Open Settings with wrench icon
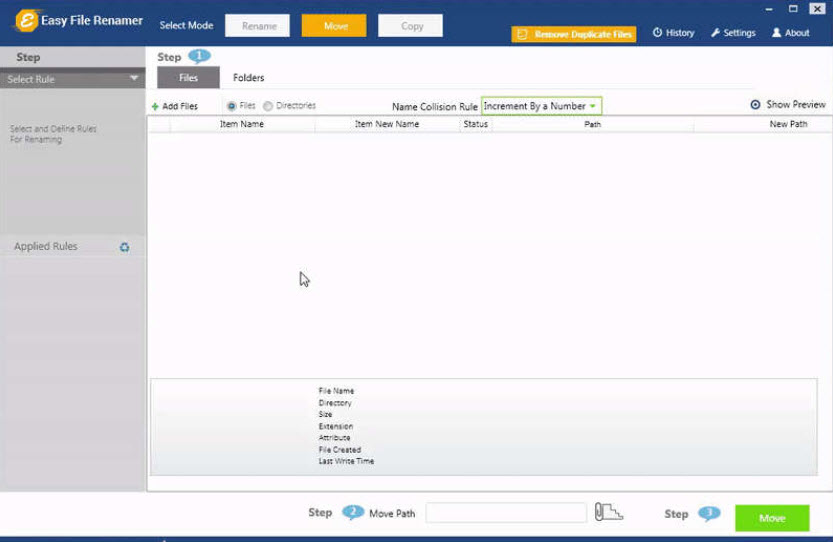This screenshot has height=542, width=833. pos(733,33)
